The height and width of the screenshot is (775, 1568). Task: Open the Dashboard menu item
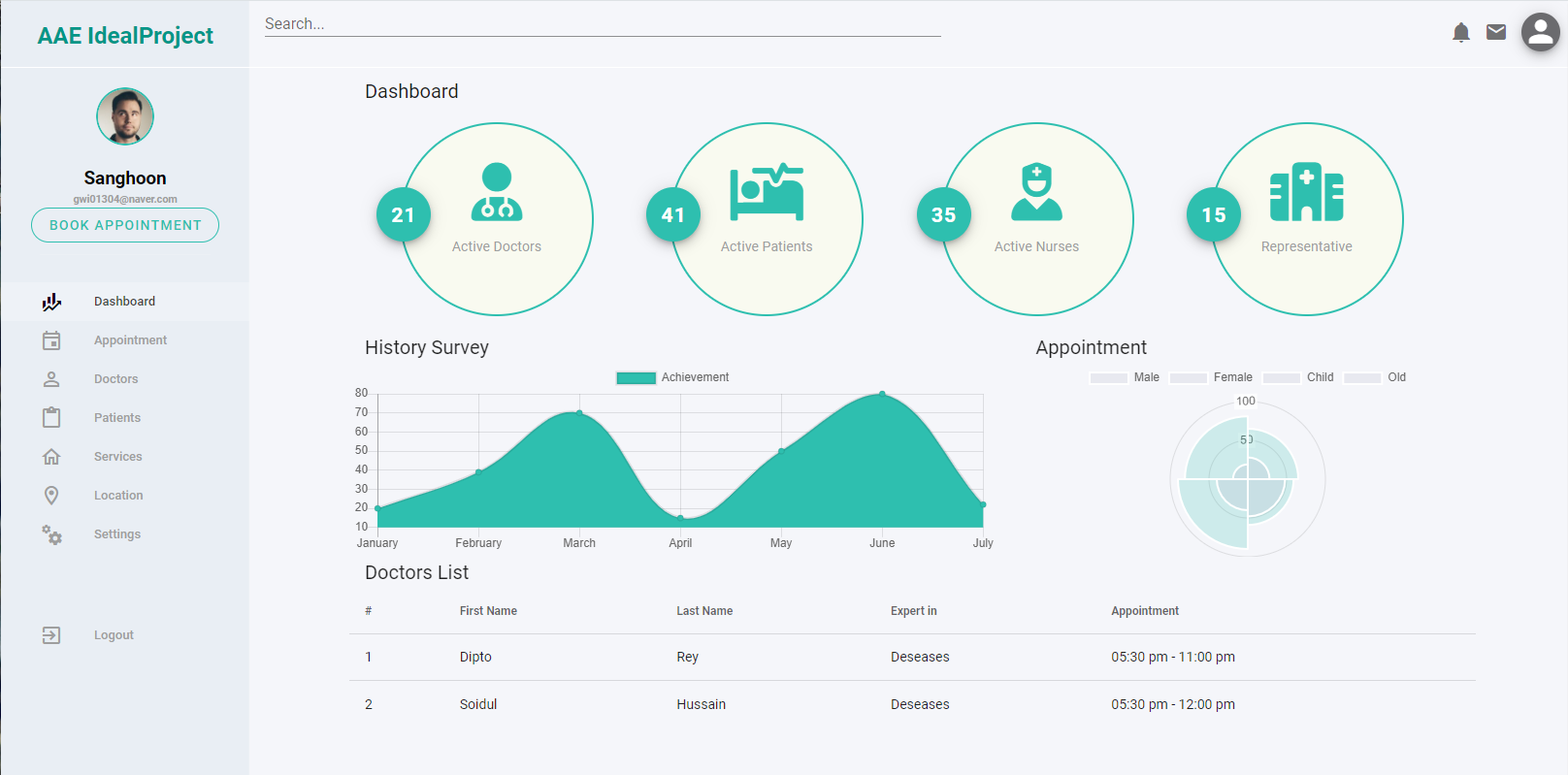(x=124, y=302)
